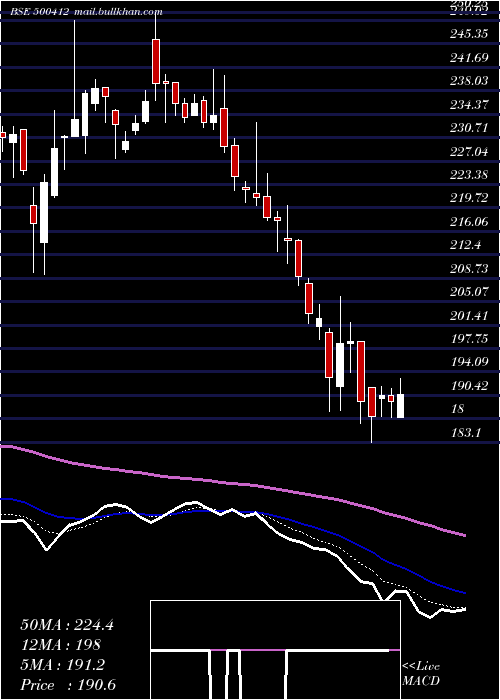500x700 pixels.
Task: Select the 219.72 price axis label
Action: tap(468, 198)
